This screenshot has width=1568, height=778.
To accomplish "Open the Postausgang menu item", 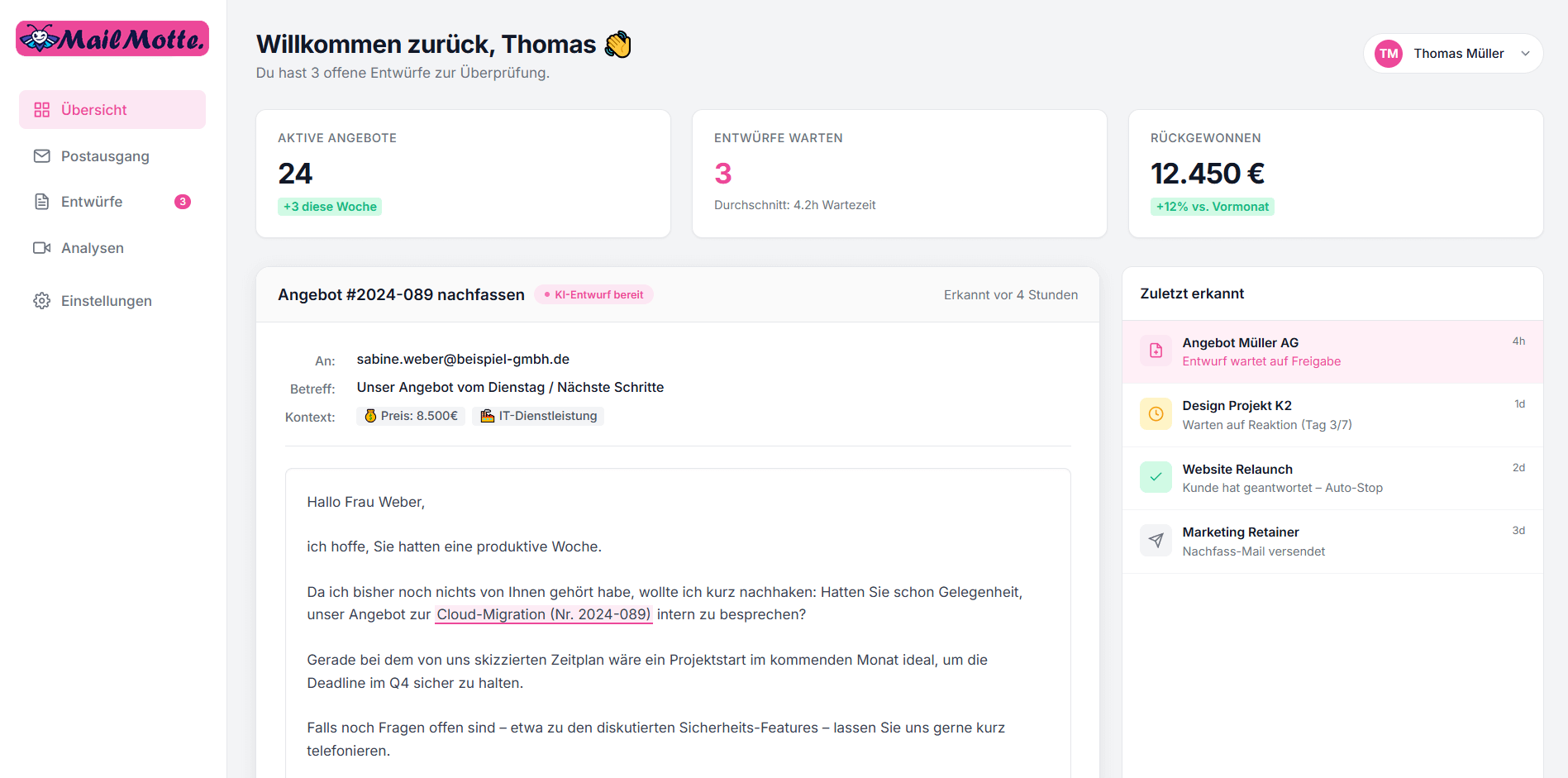I will click(105, 156).
